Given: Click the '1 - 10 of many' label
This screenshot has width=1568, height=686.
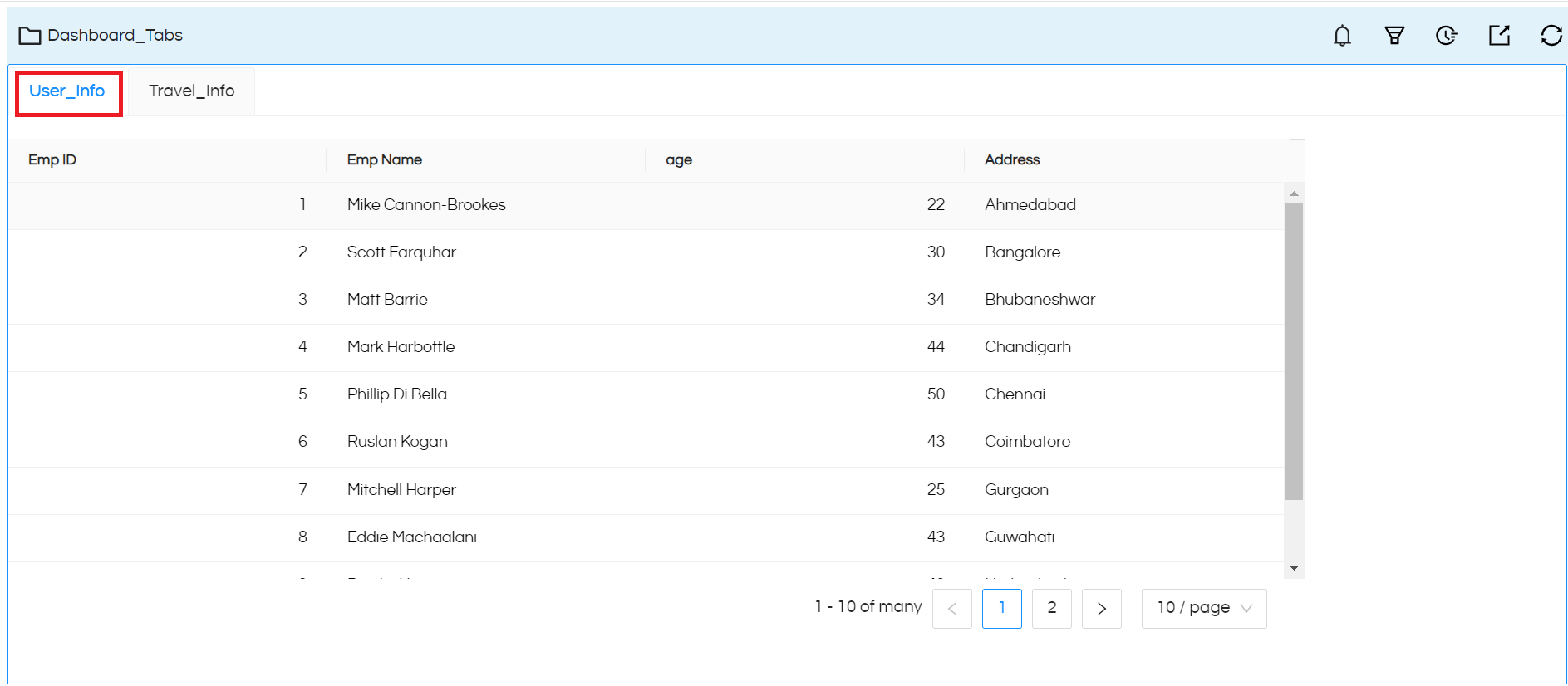Looking at the screenshot, I should pos(868,607).
